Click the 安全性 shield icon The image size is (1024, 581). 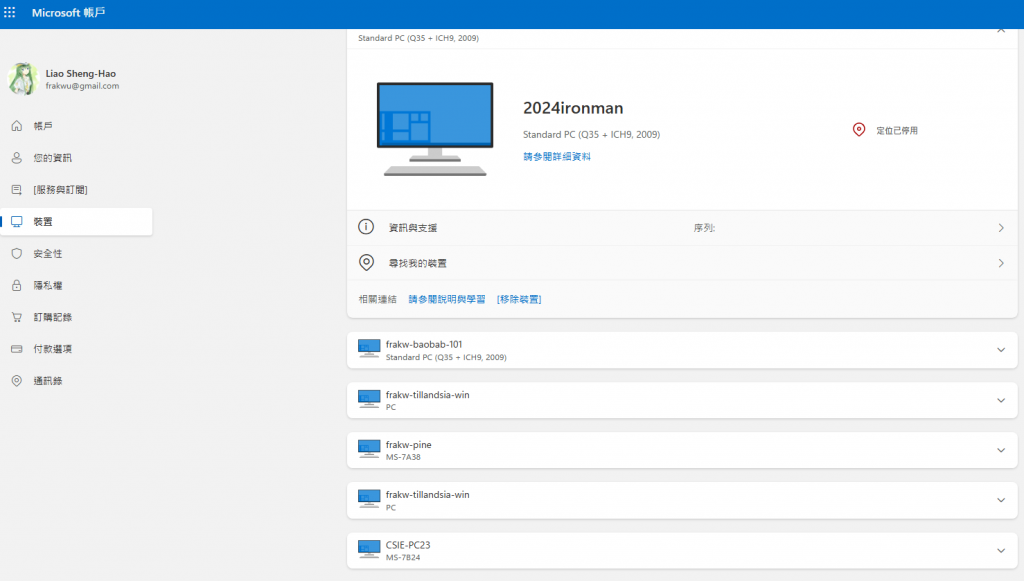[17, 253]
